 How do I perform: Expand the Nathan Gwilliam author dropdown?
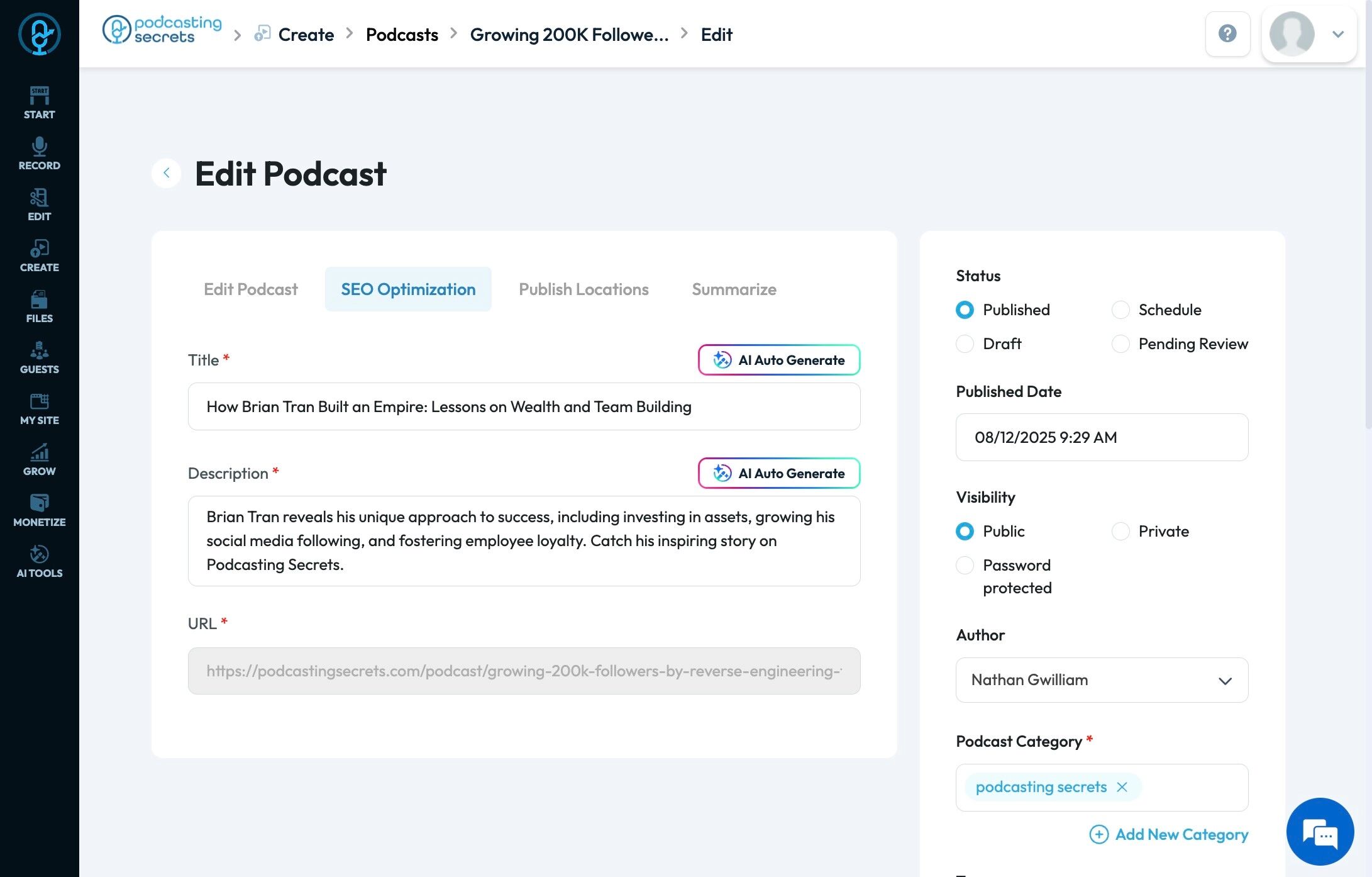click(x=1102, y=680)
